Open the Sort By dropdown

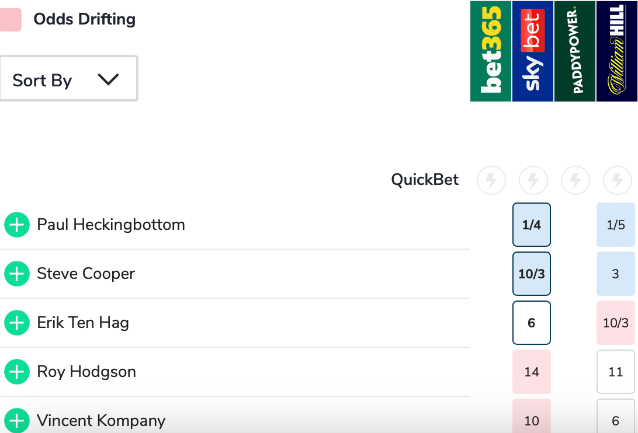click(68, 79)
